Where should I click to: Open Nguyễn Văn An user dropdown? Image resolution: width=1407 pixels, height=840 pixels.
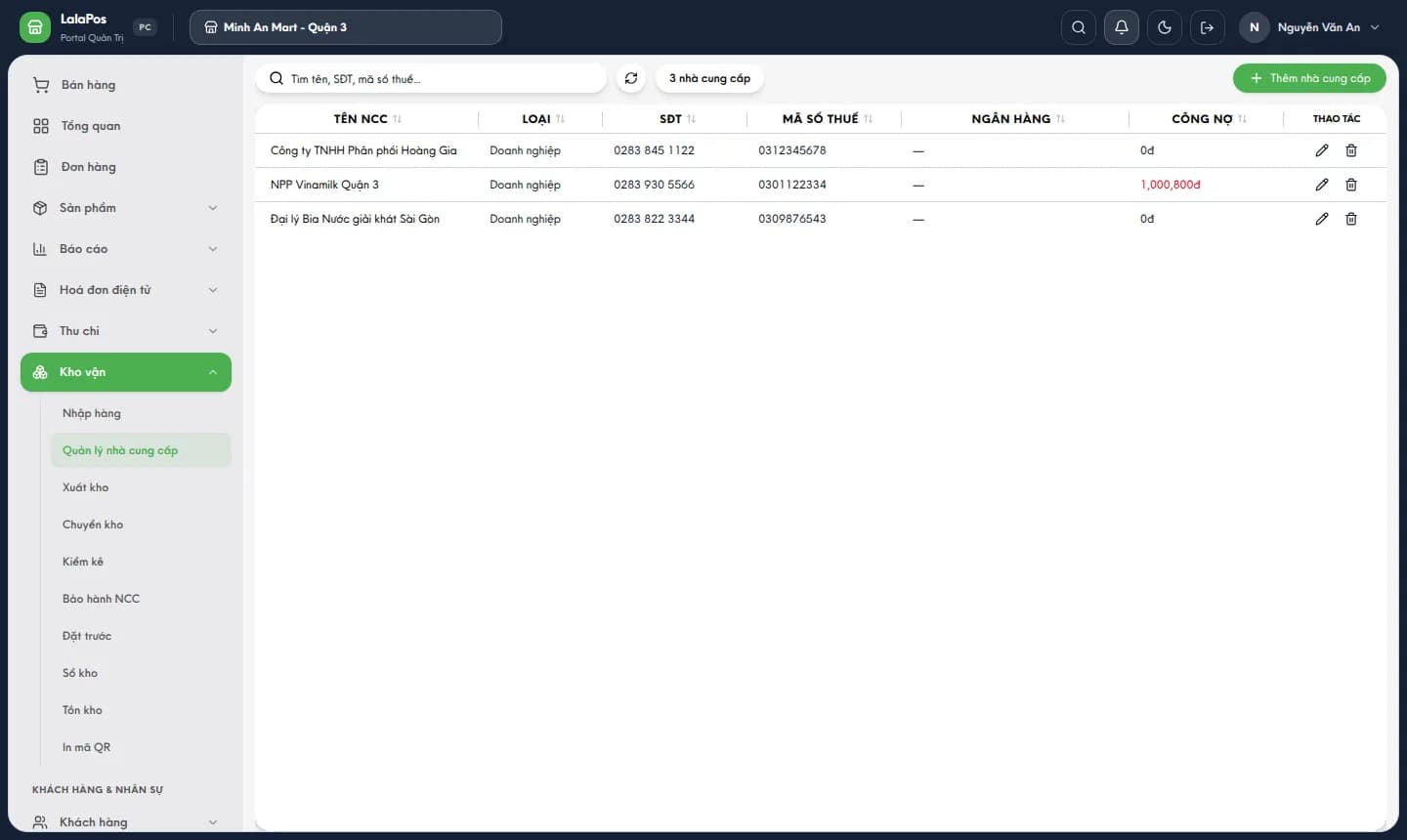coord(1309,27)
